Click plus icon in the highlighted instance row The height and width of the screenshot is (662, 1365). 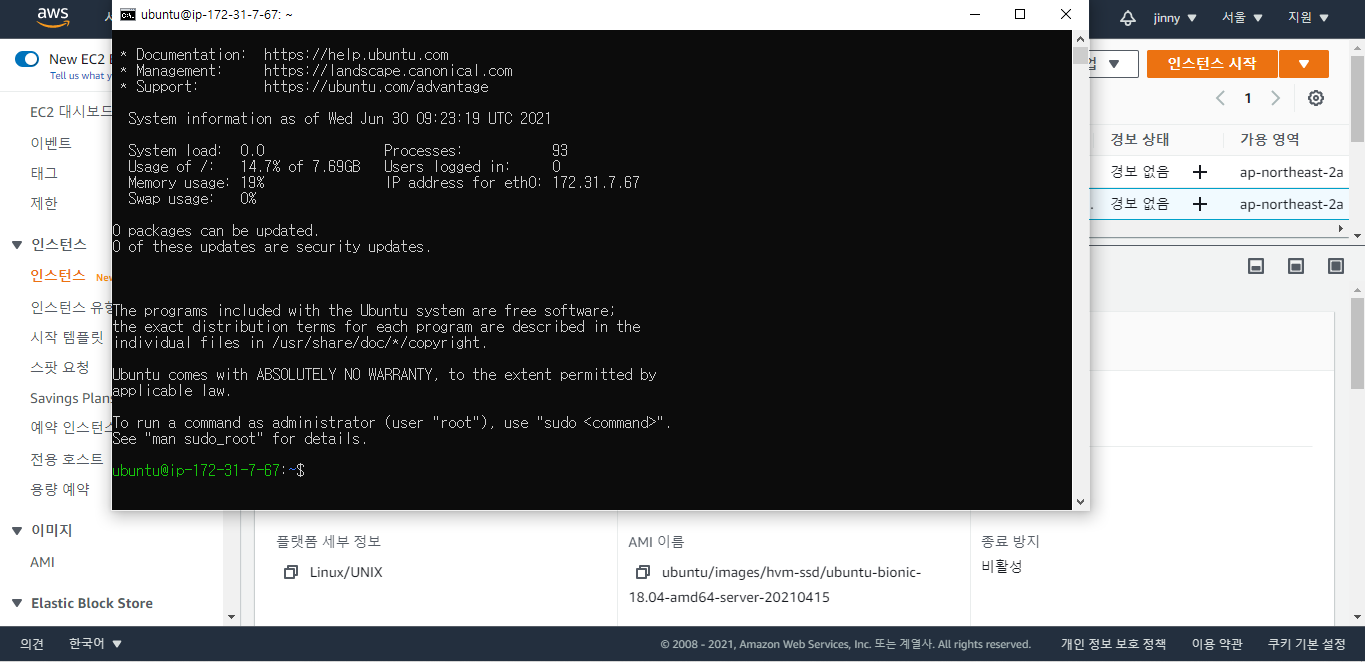[x=1200, y=204]
